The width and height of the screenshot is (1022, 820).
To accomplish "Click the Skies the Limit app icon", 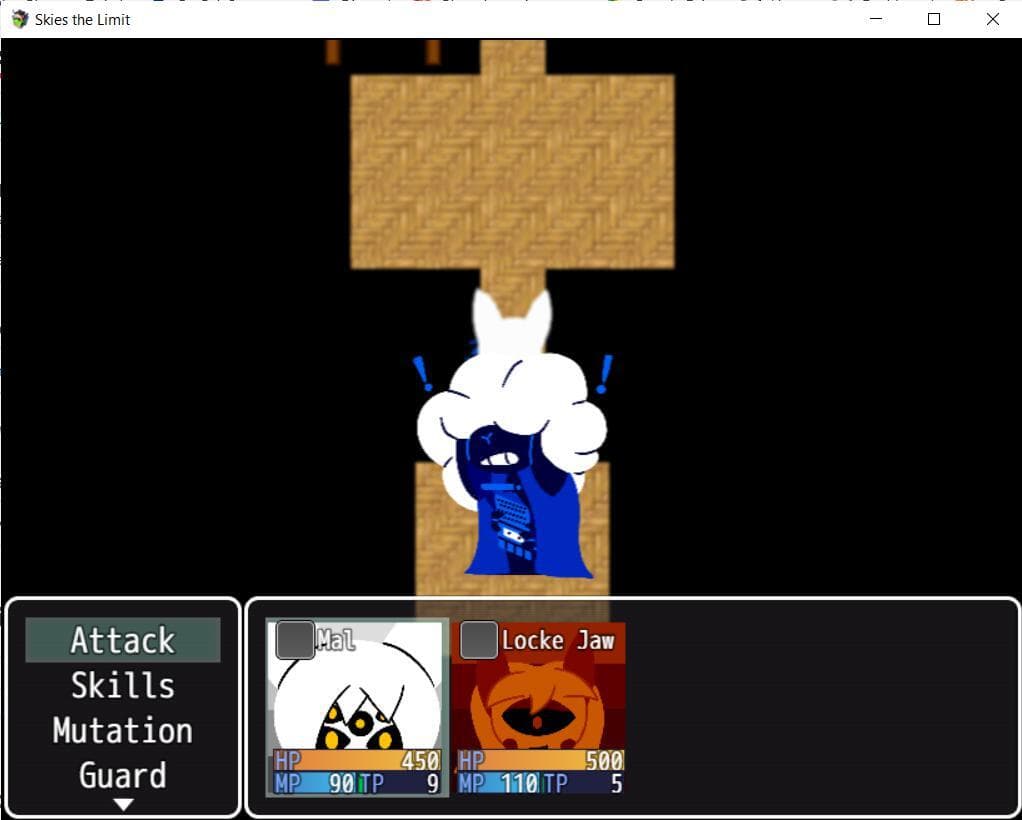I will 20,20.
